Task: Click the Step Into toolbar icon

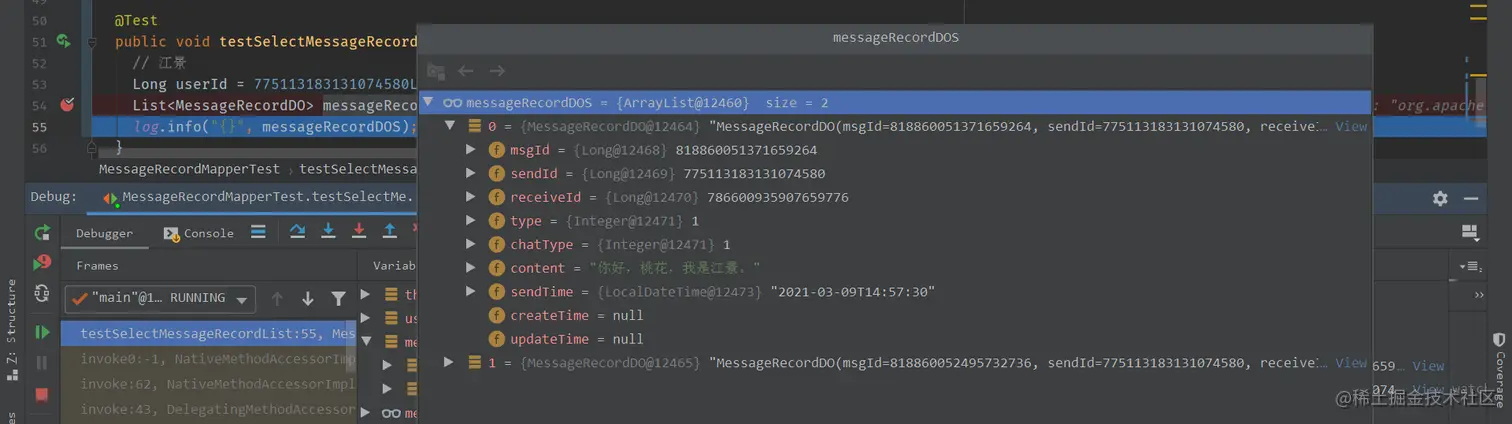Action: tap(328, 232)
